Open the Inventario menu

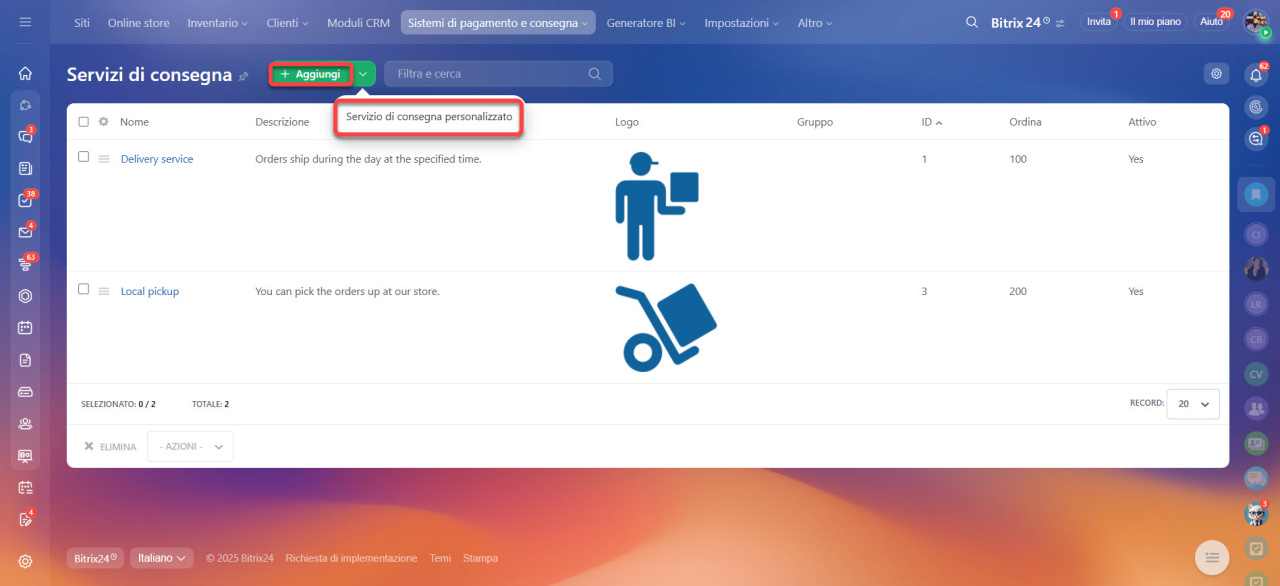(x=217, y=23)
